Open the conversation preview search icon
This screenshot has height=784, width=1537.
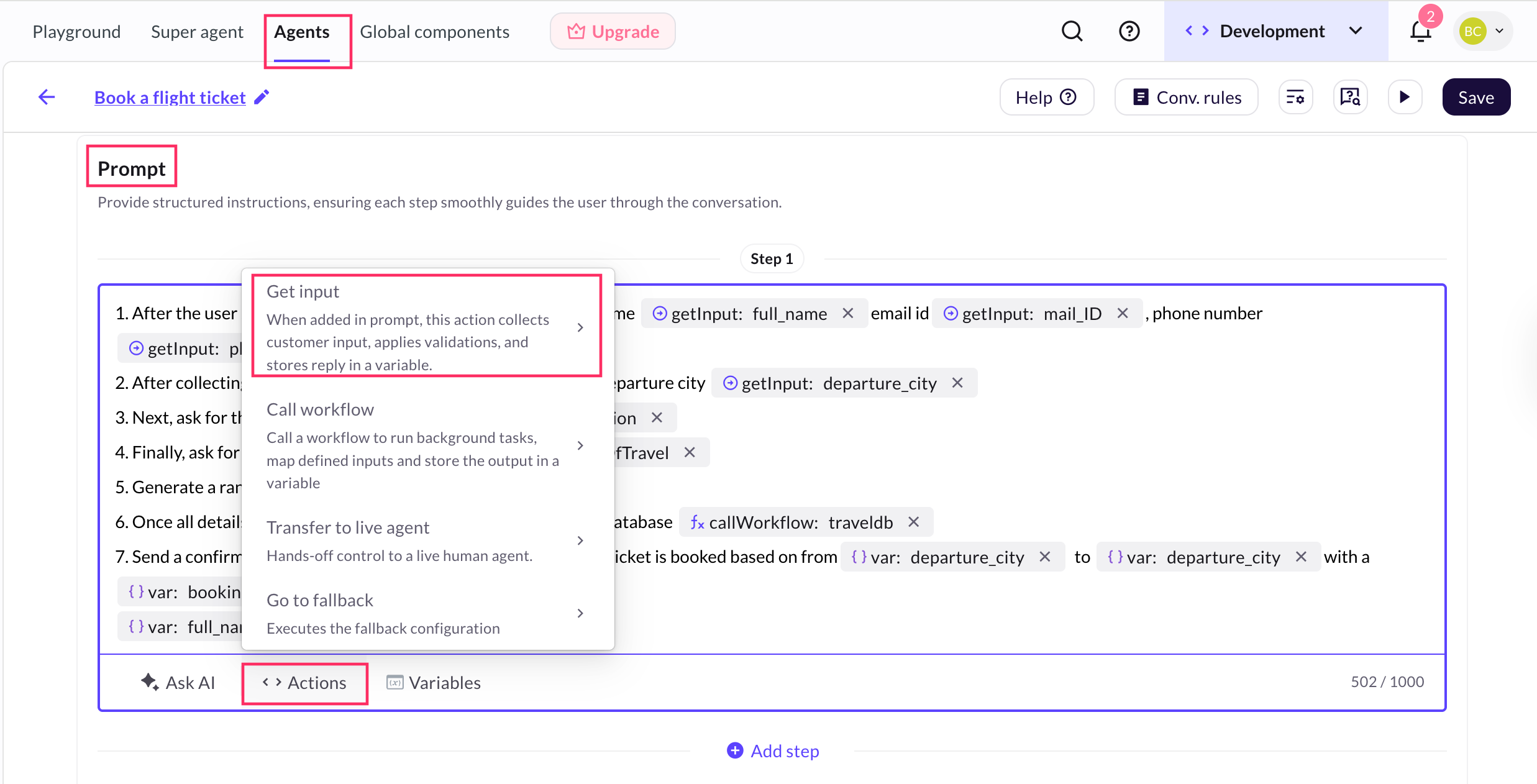pyautogui.click(x=1350, y=97)
